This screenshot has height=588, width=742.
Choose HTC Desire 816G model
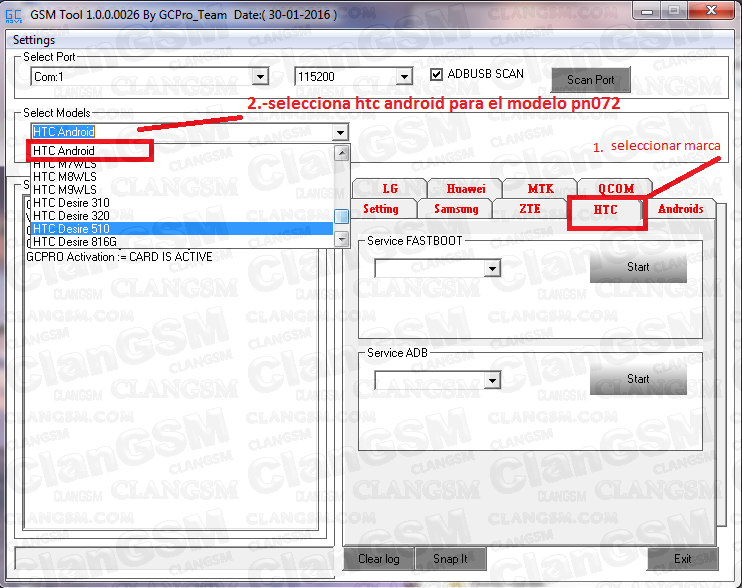(182, 242)
